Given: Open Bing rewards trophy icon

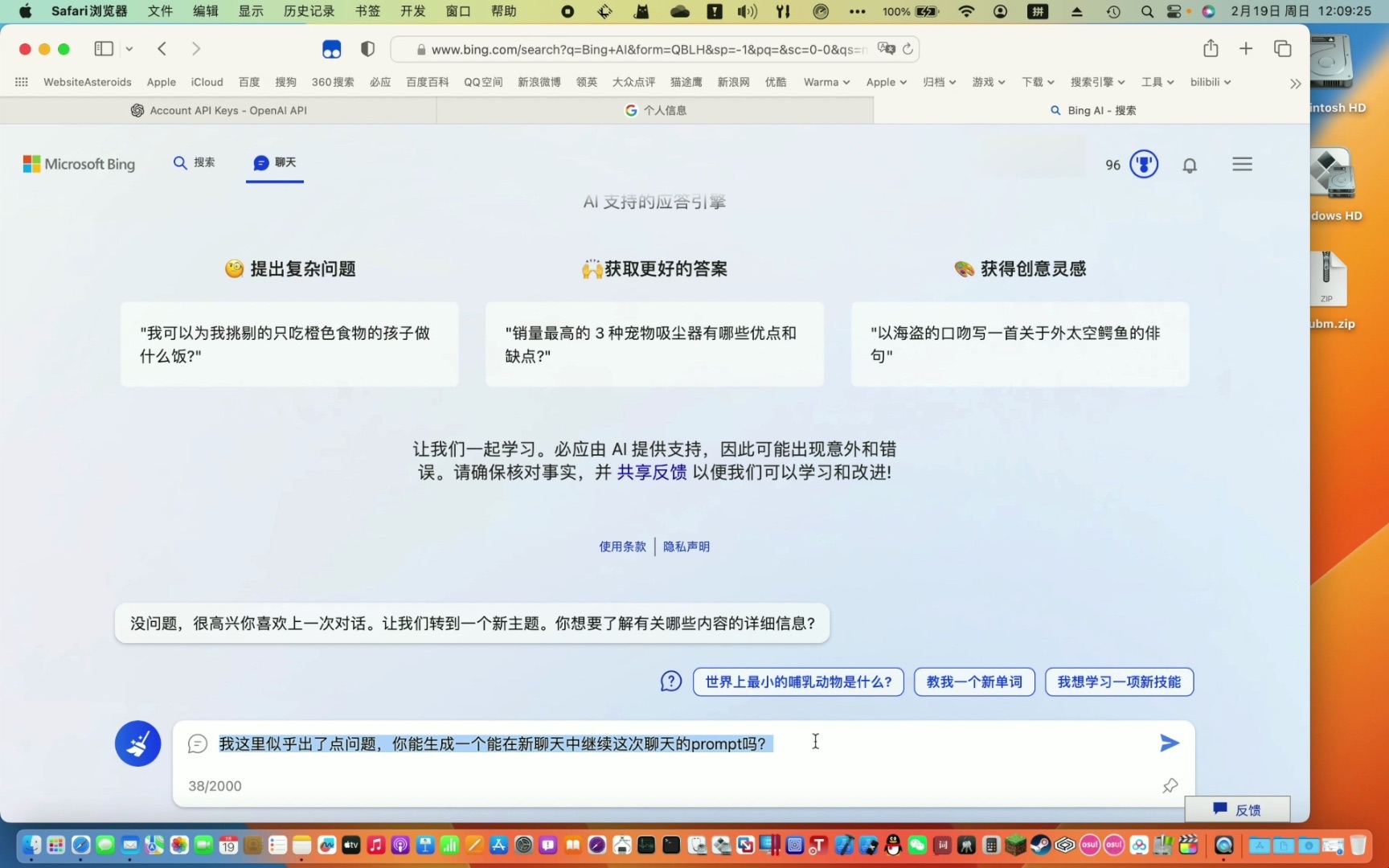Looking at the screenshot, I should pyautogui.click(x=1143, y=165).
